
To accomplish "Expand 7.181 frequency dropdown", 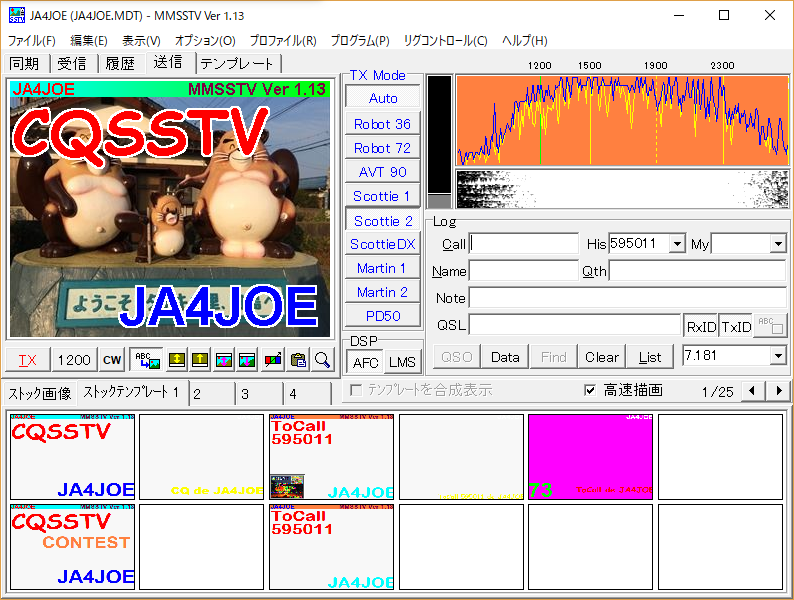I will [x=778, y=355].
